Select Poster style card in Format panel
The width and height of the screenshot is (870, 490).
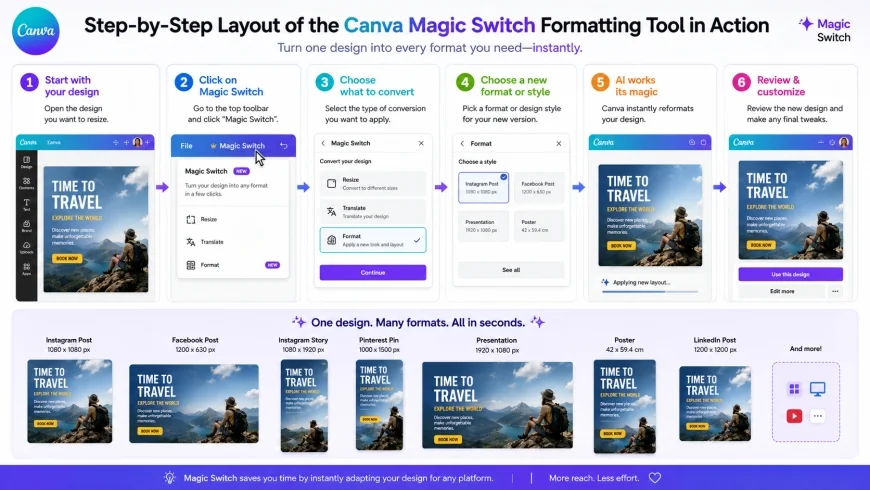pyautogui.click(x=539, y=226)
